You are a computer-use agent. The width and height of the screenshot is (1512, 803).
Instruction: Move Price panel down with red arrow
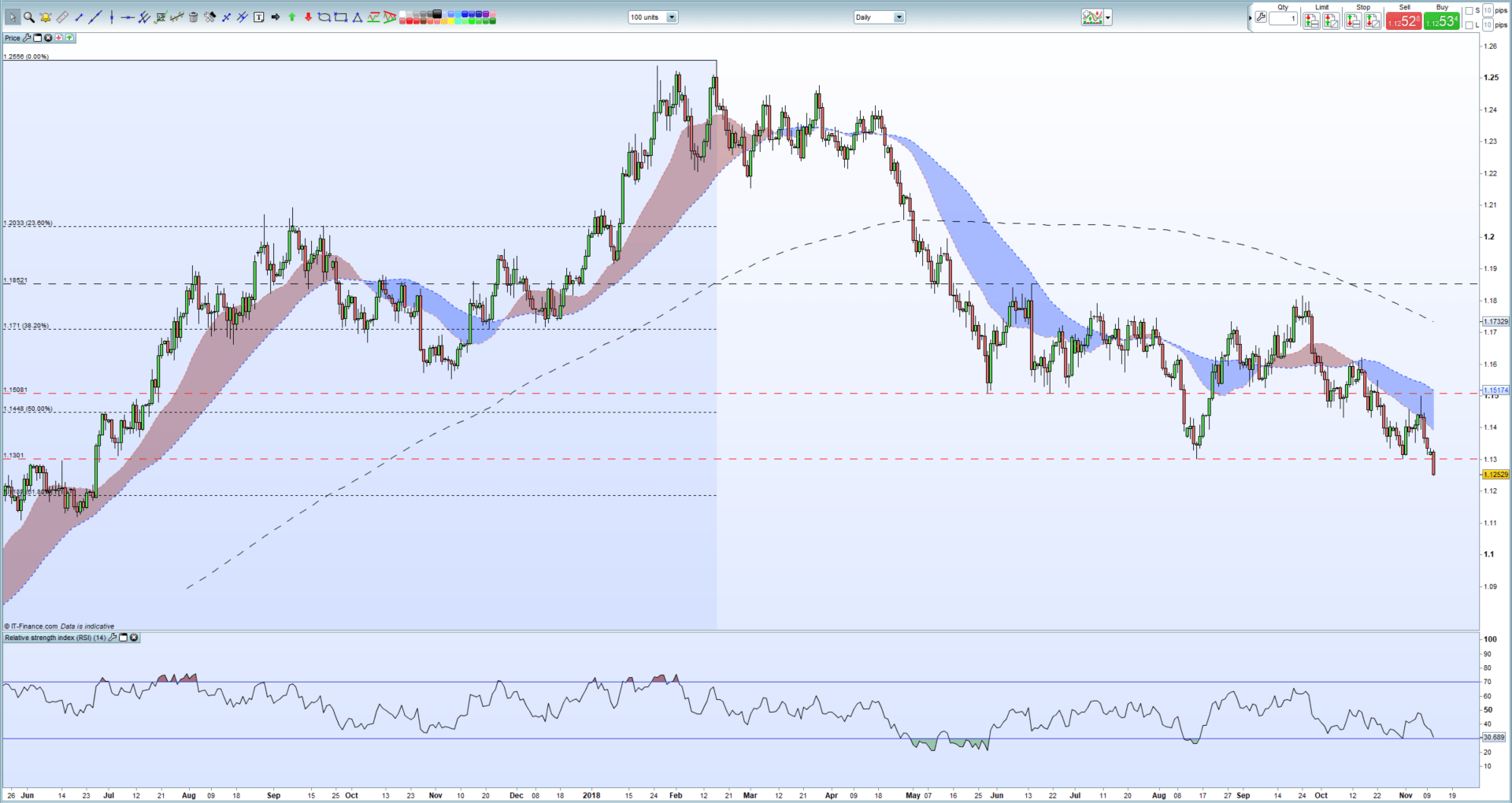click(58, 38)
